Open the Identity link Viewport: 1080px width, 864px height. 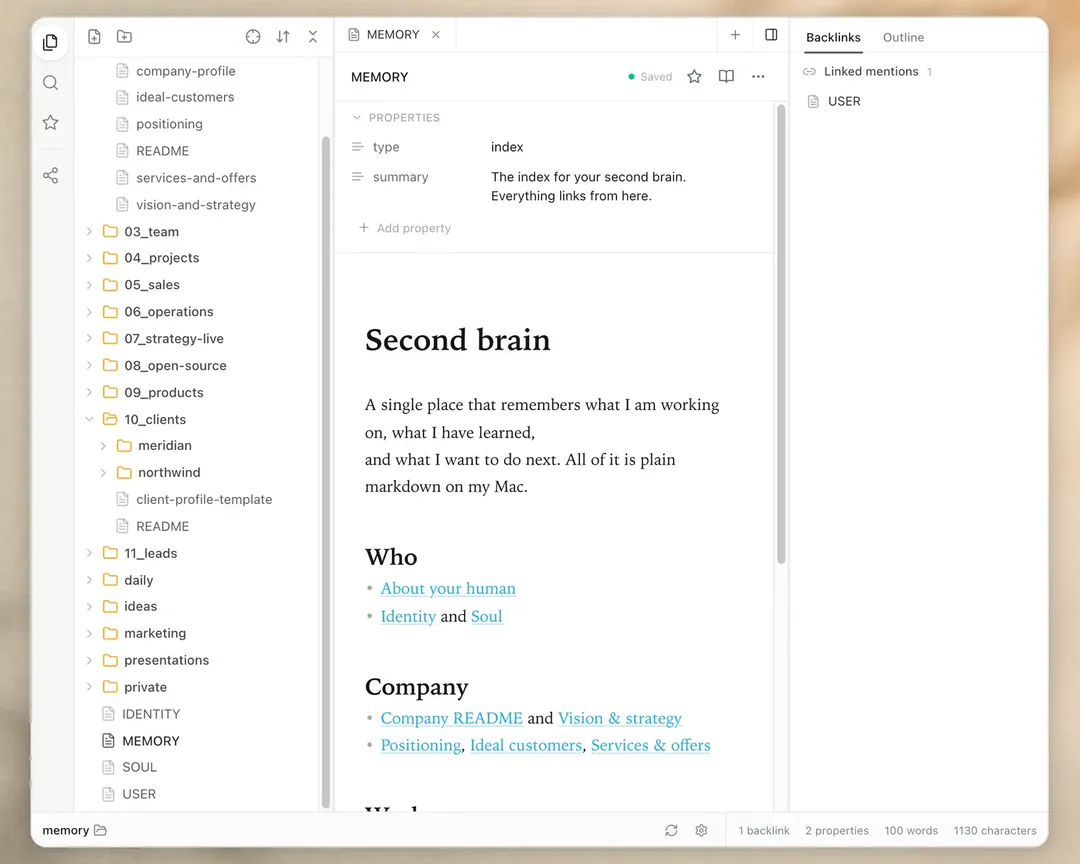(408, 616)
